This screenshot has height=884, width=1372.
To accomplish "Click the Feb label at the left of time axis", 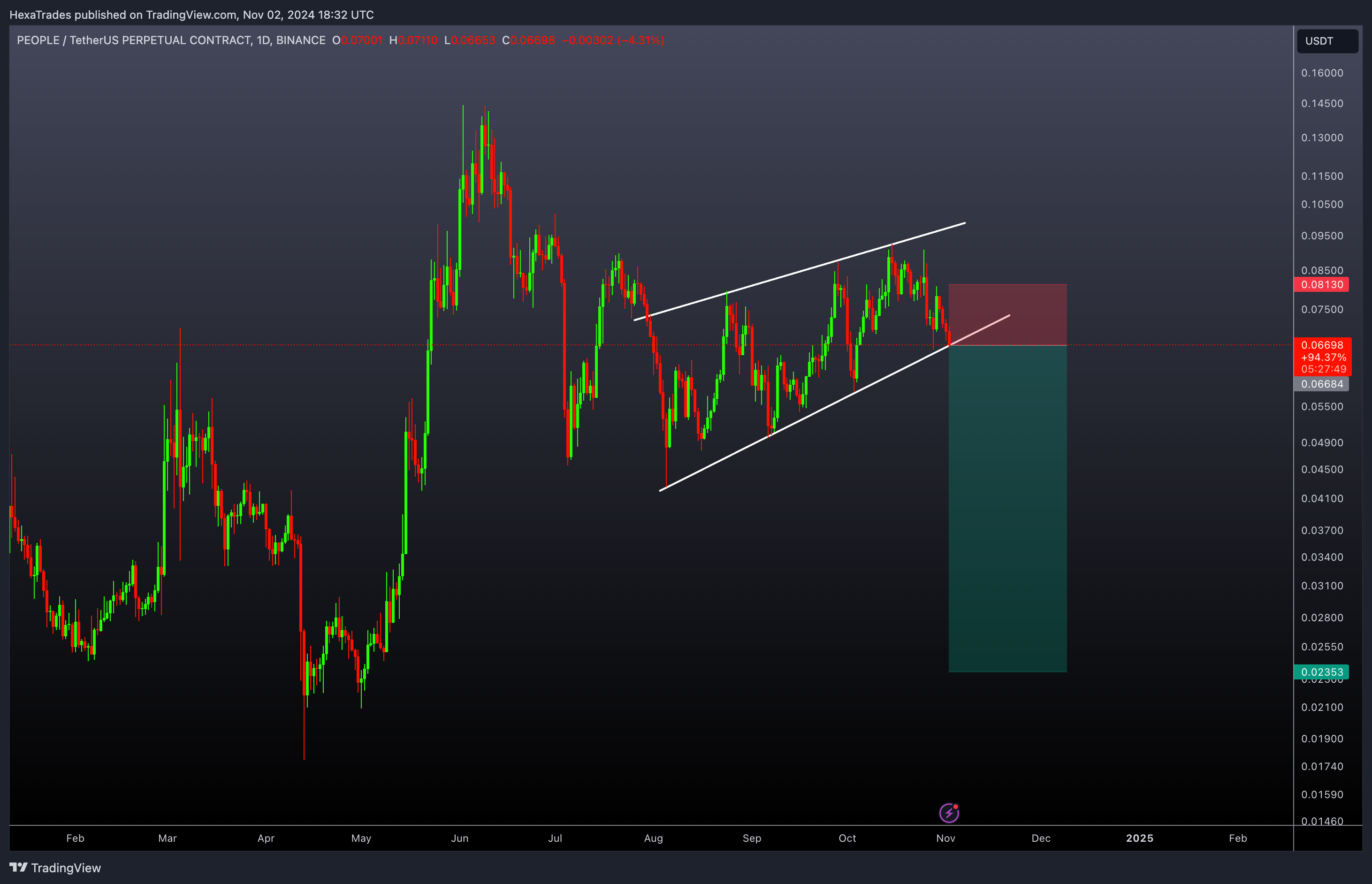I will [x=75, y=838].
